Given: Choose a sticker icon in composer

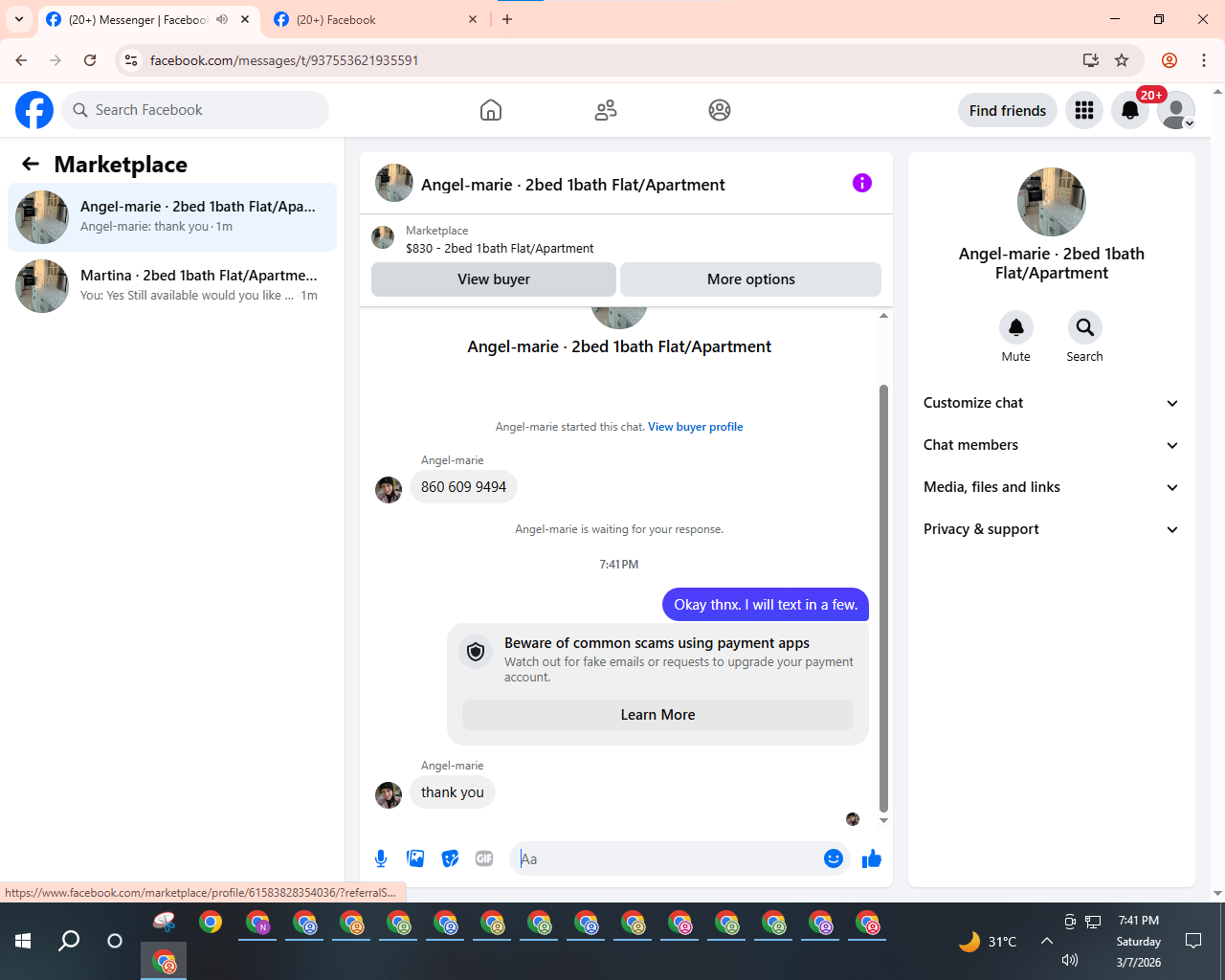Looking at the screenshot, I should (450, 858).
